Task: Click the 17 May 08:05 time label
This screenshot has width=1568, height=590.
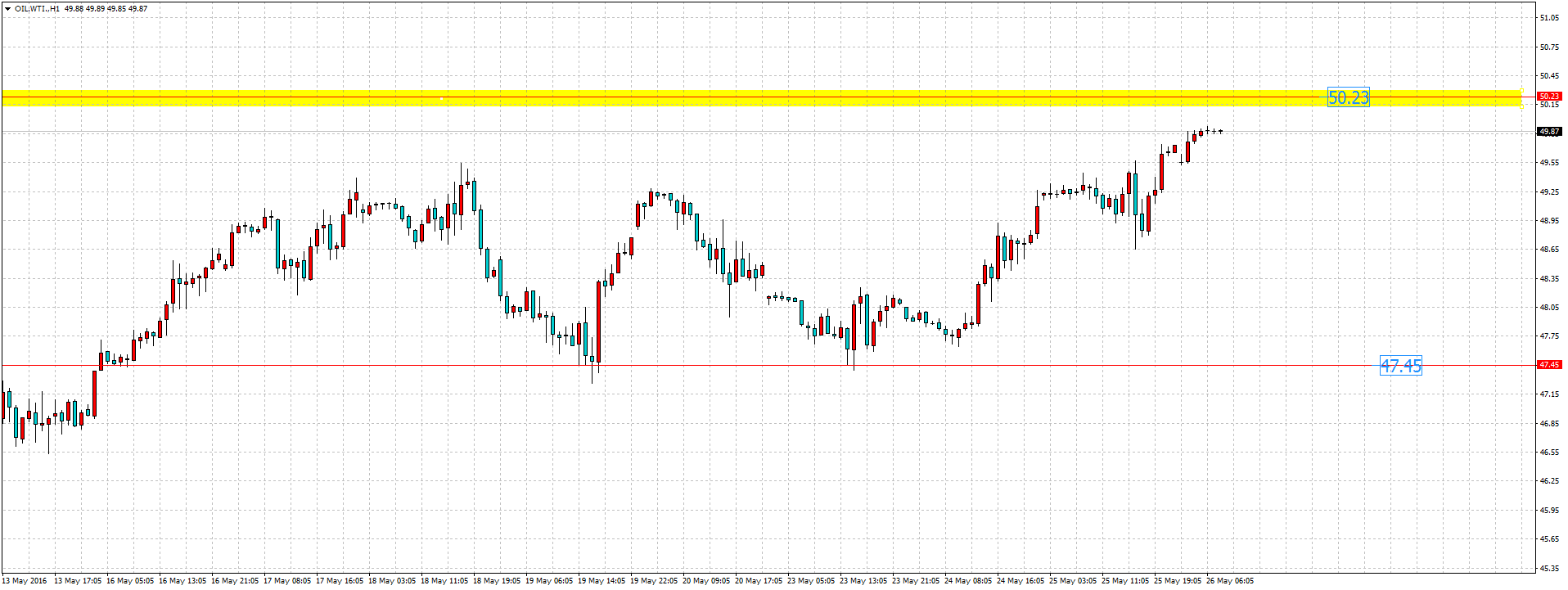Action: click(286, 581)
